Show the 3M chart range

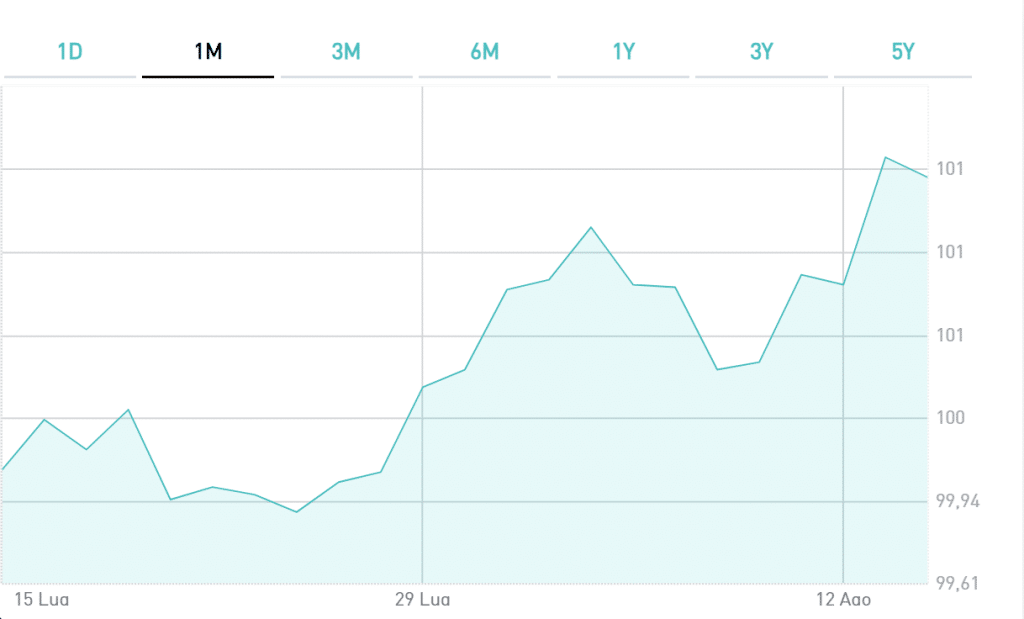[x=345, y=52]
